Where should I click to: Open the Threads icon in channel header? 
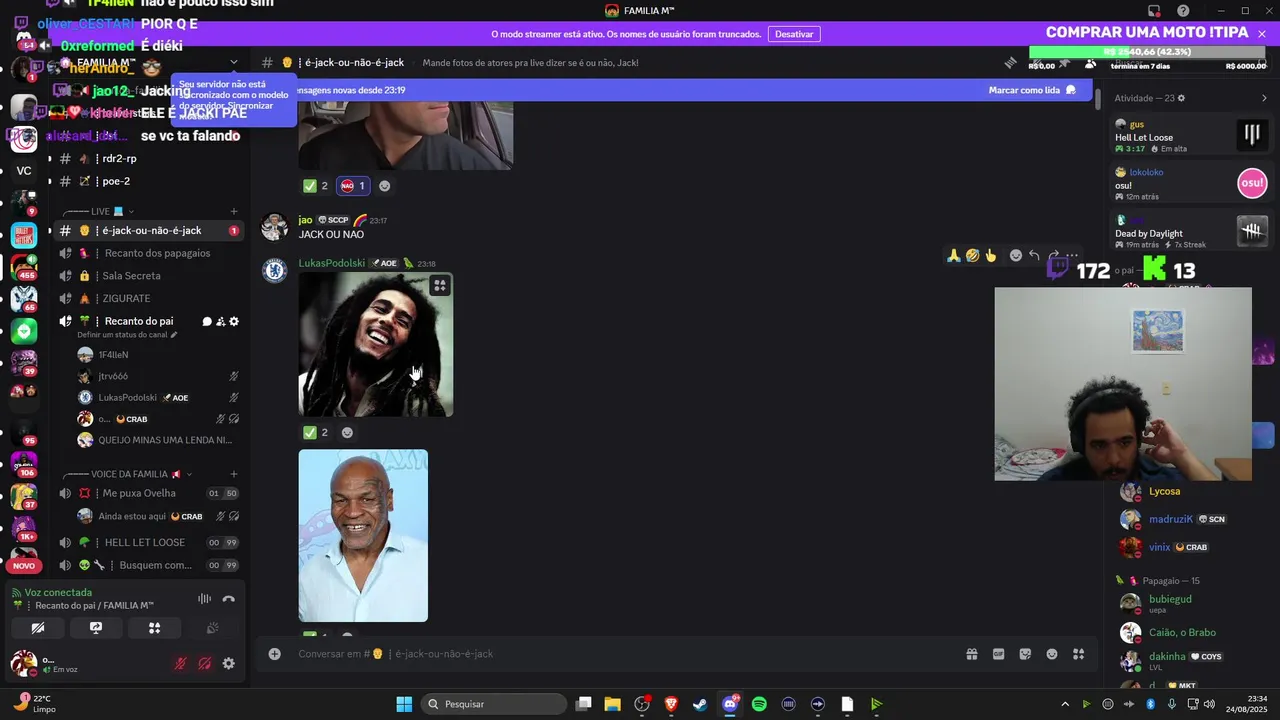[x=1010, y=62]
